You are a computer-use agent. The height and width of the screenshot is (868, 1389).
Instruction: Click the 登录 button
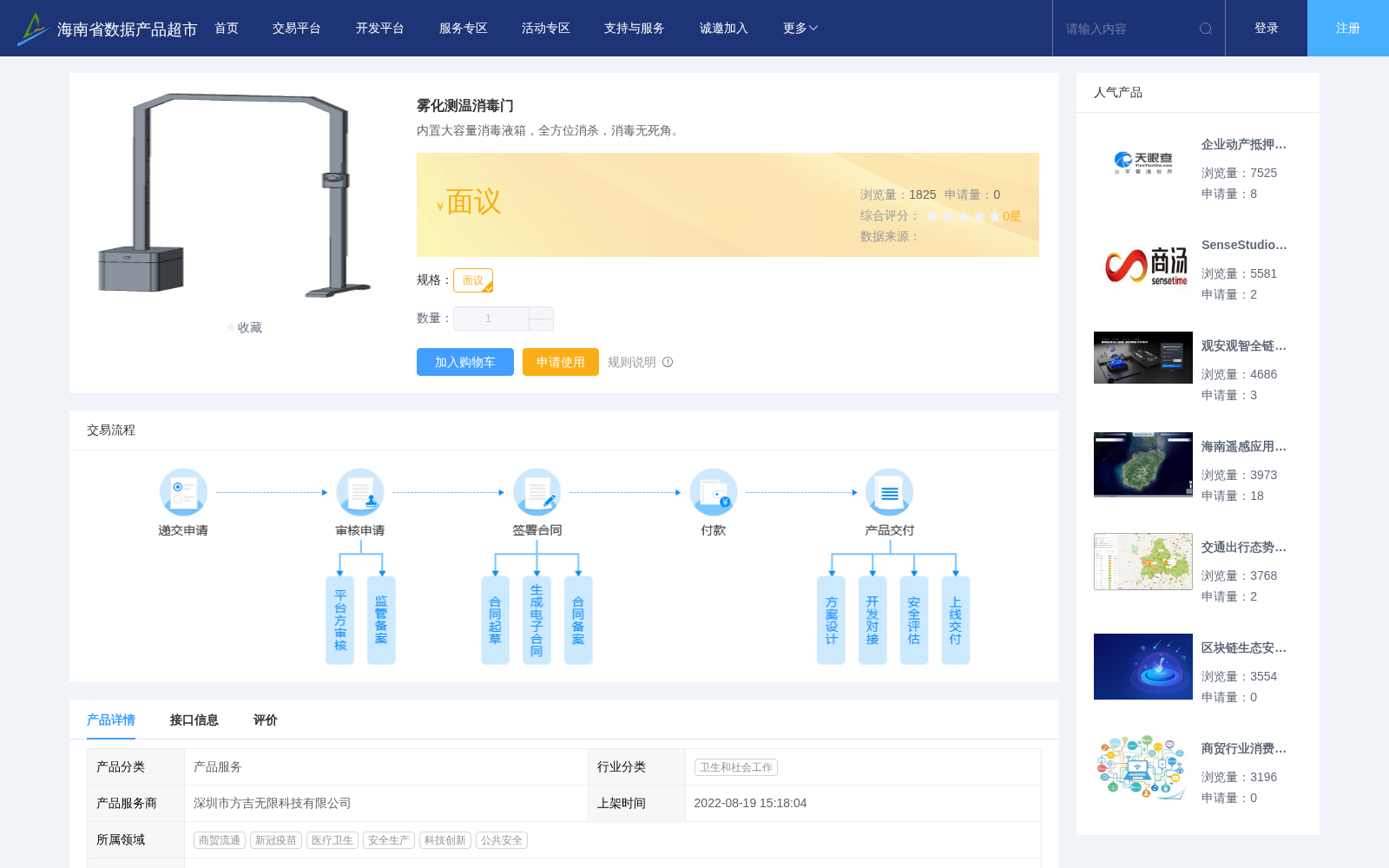pos(1267,29)
